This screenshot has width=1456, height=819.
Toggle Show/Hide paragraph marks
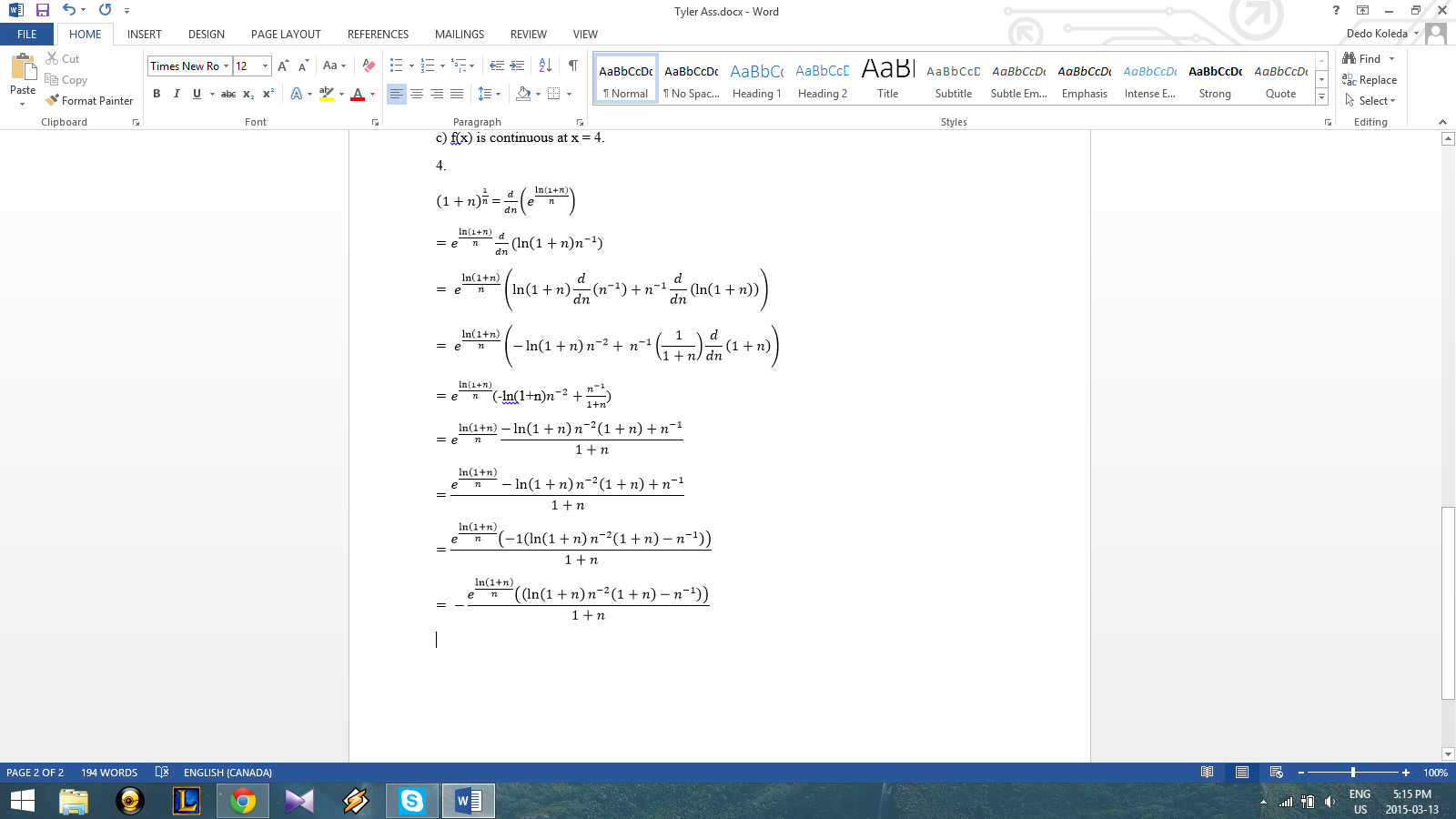point(573,66)
